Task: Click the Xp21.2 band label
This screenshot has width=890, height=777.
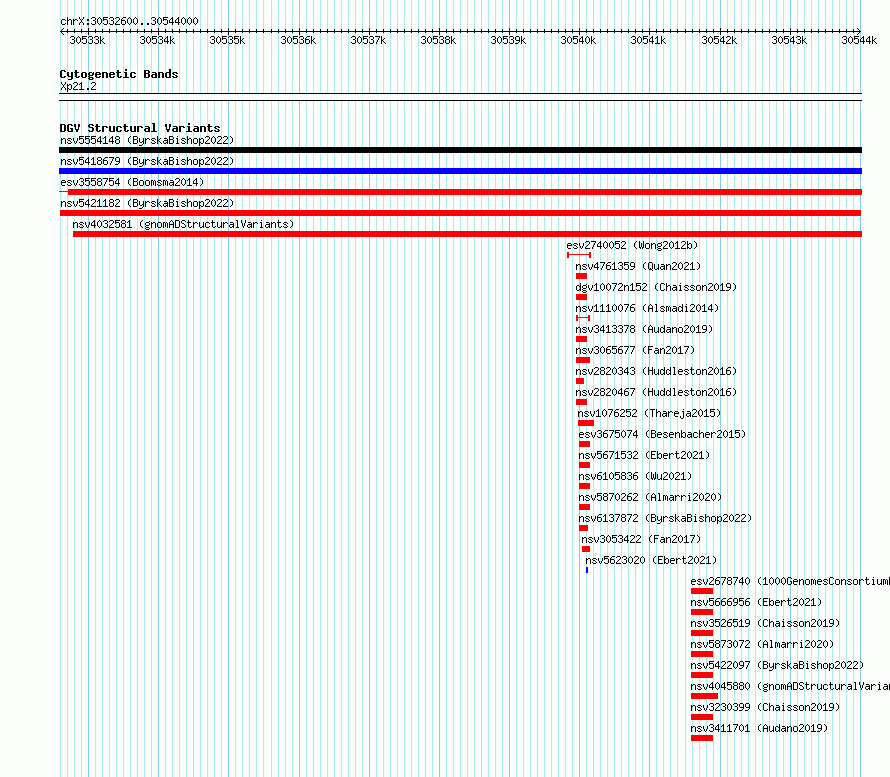Action: coord(78,86)
